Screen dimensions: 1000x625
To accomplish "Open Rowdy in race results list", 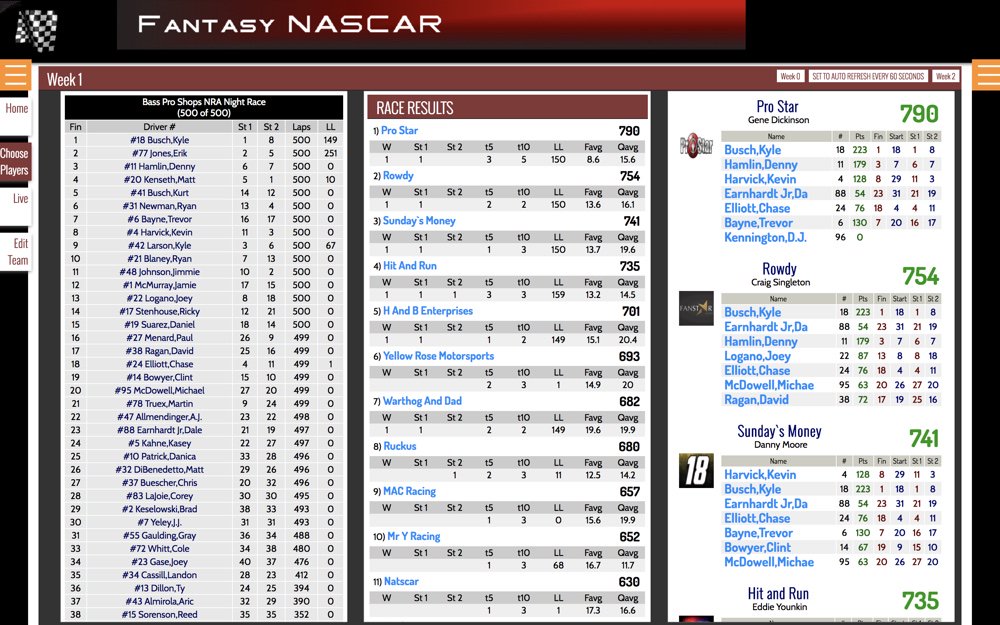I will tap(398, 176).
